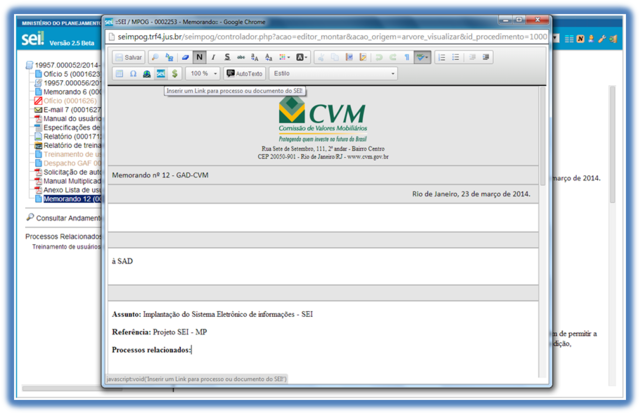The image size is (640, 414).
Task: Insert special character with omega icon
Action: (x=133, y=74)
